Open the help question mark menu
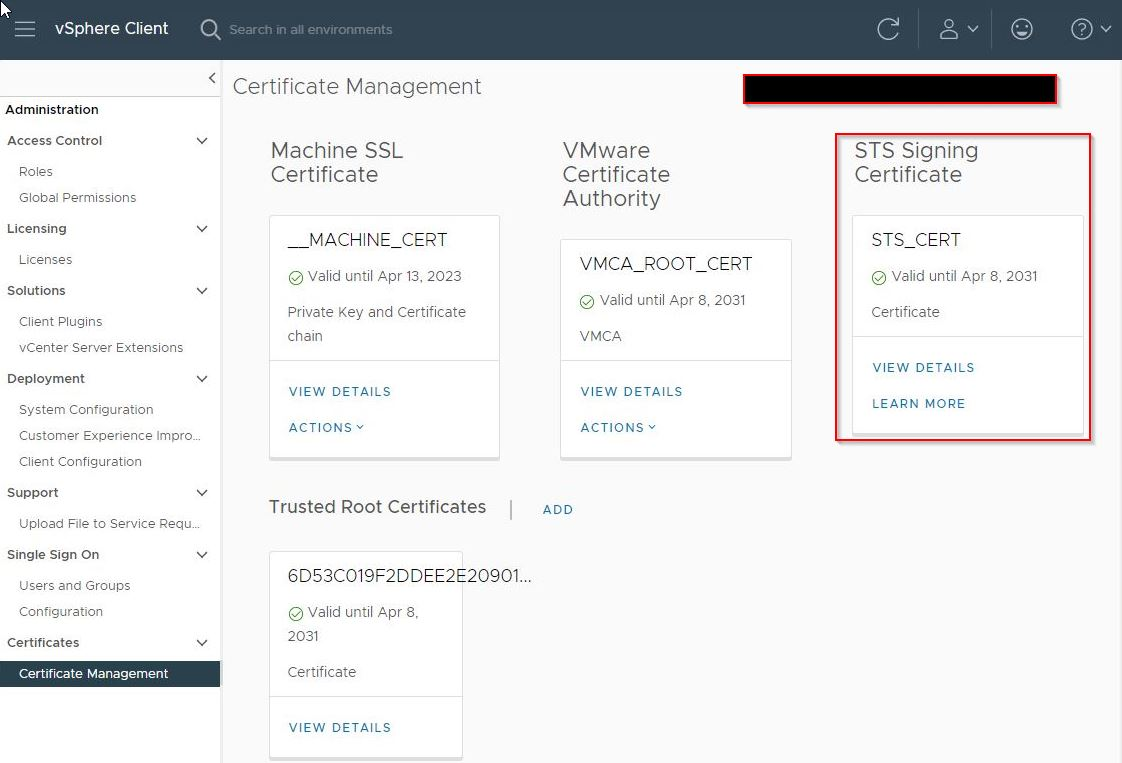This screenshot has height=763, width=1122. click(x=1091, y=29)
